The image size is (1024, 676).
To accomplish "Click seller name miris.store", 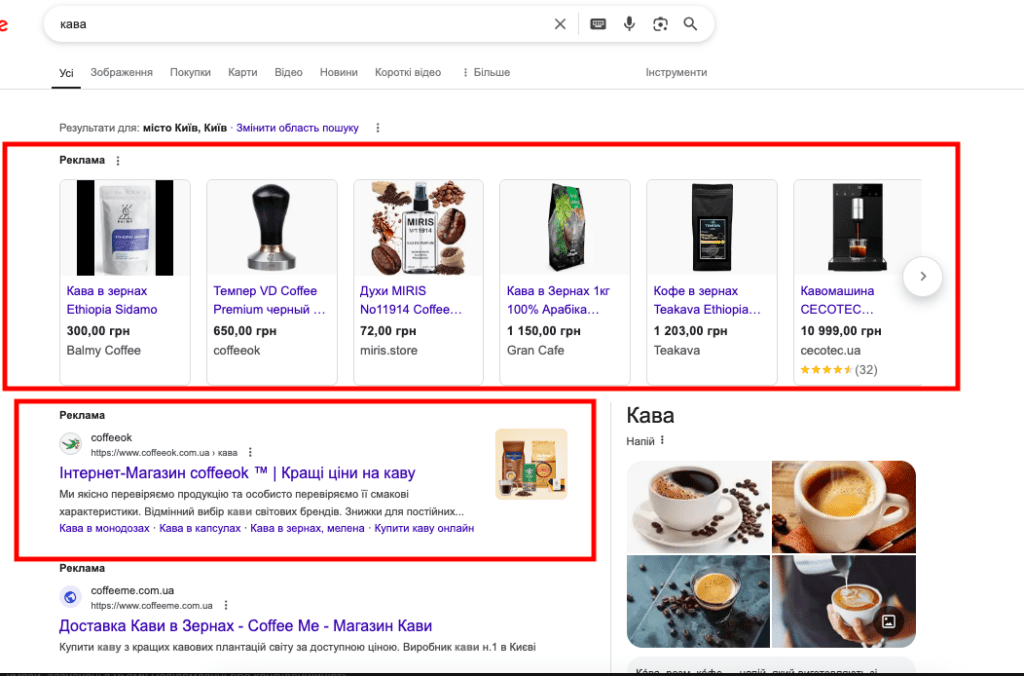I will [389, 351].
